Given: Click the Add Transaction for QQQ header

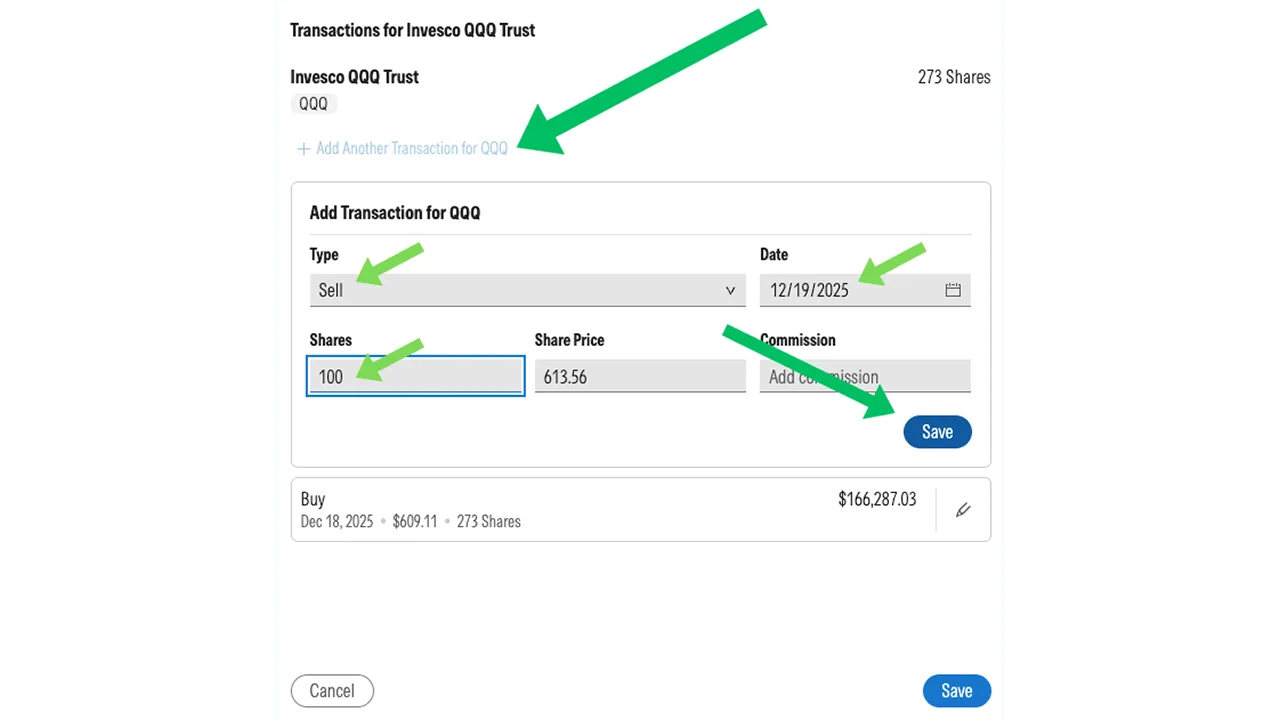Looking at the screenshot, I should [x=395, y=213].
